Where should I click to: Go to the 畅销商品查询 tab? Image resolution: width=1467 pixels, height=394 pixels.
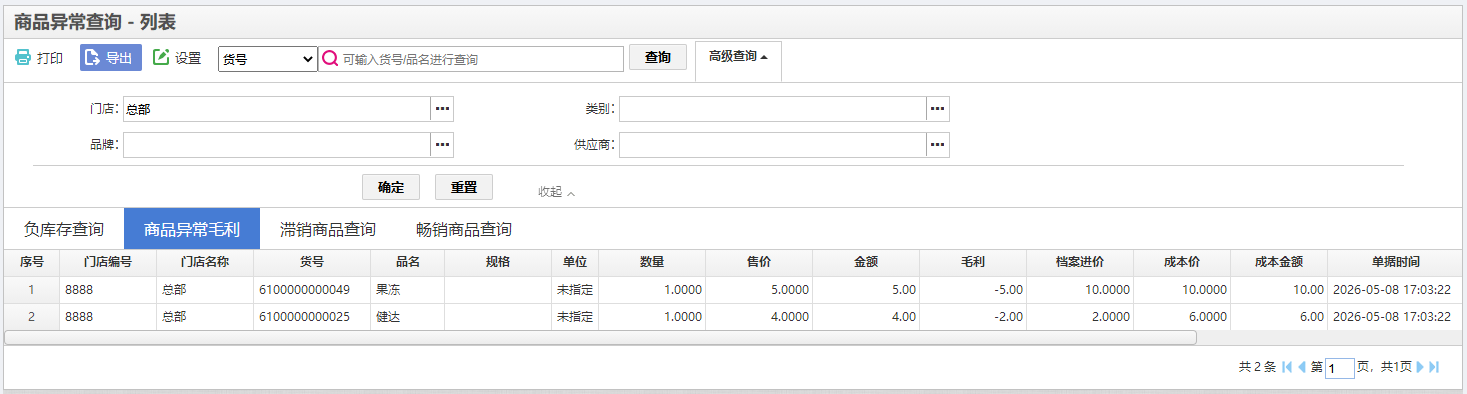(464, 229)
